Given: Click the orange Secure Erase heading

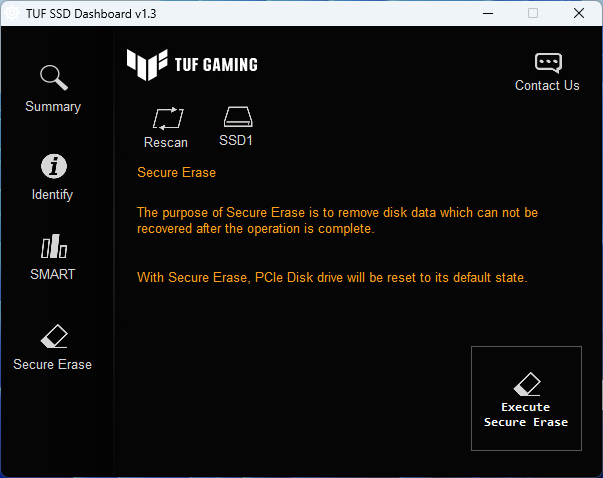Looking at the screenshot, I should click(x=177, y=172).
